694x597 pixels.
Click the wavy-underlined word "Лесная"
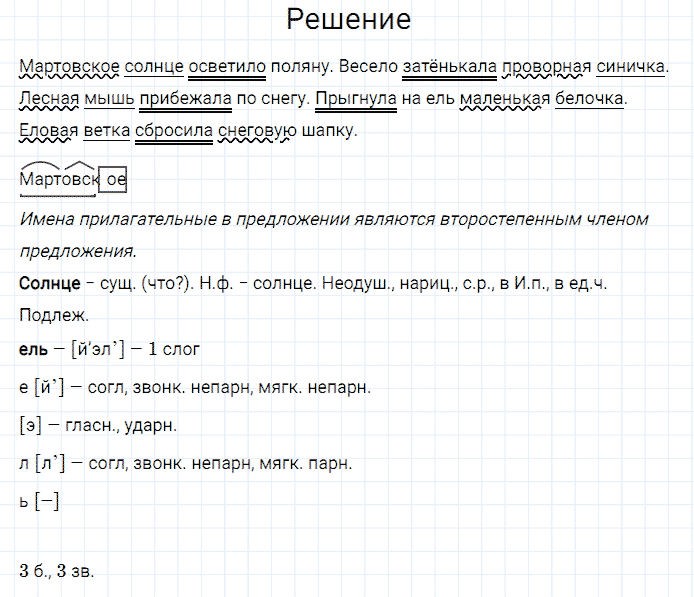point(47,100)
